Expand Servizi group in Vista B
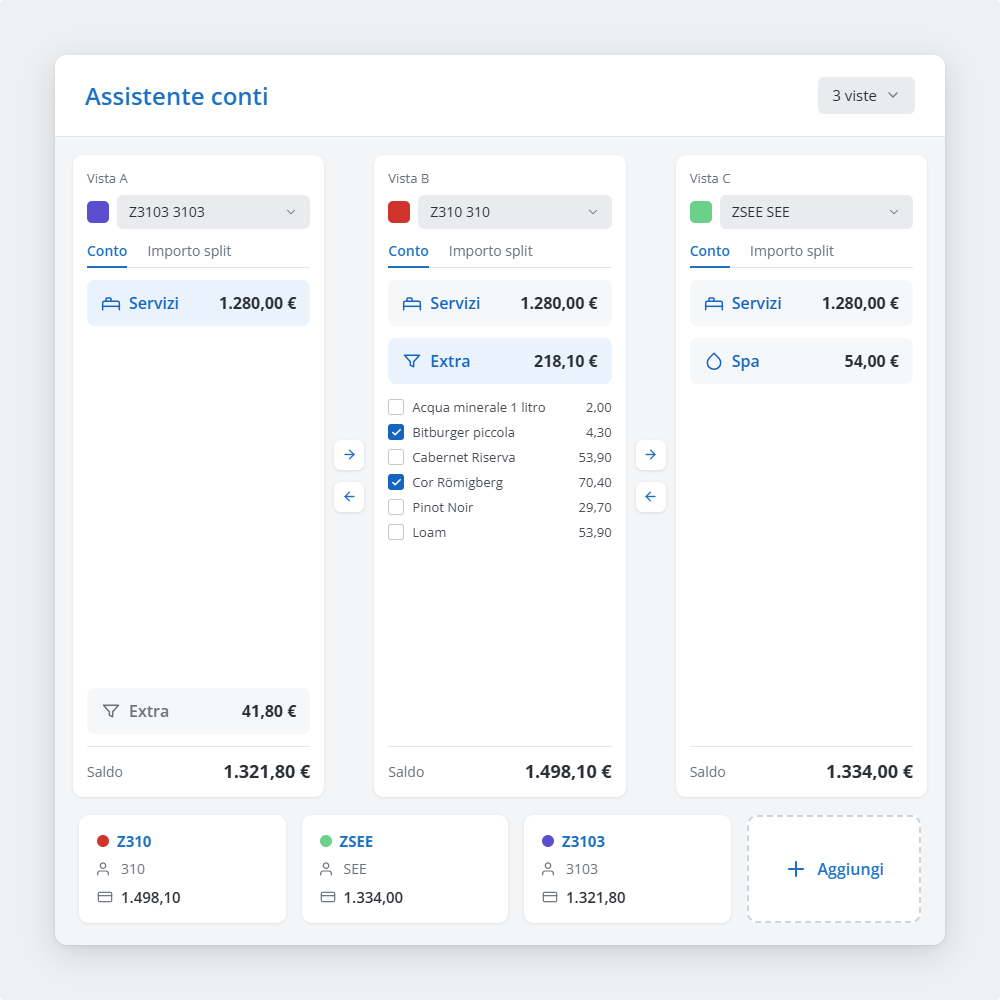This screenshot has width=1000, height=1000. (x=500, y=304)
